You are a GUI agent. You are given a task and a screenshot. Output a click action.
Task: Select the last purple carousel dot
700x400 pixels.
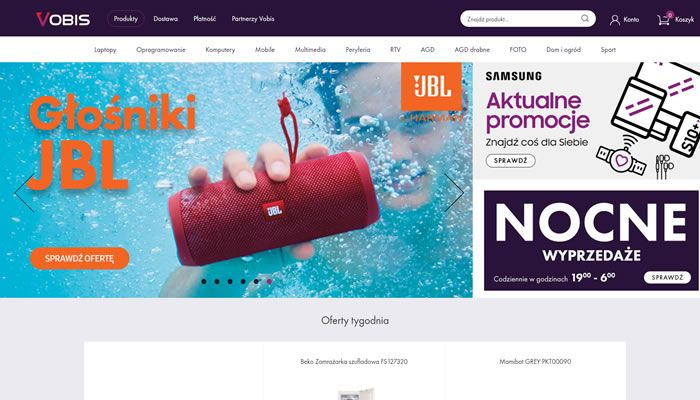pyautogui.click(x=269, y=281)
